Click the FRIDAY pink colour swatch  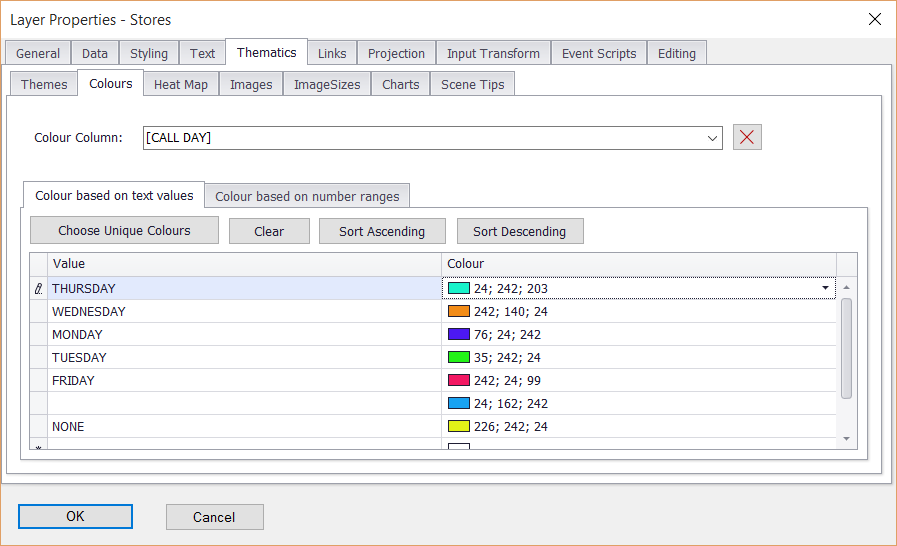click(x=459, y=381)
